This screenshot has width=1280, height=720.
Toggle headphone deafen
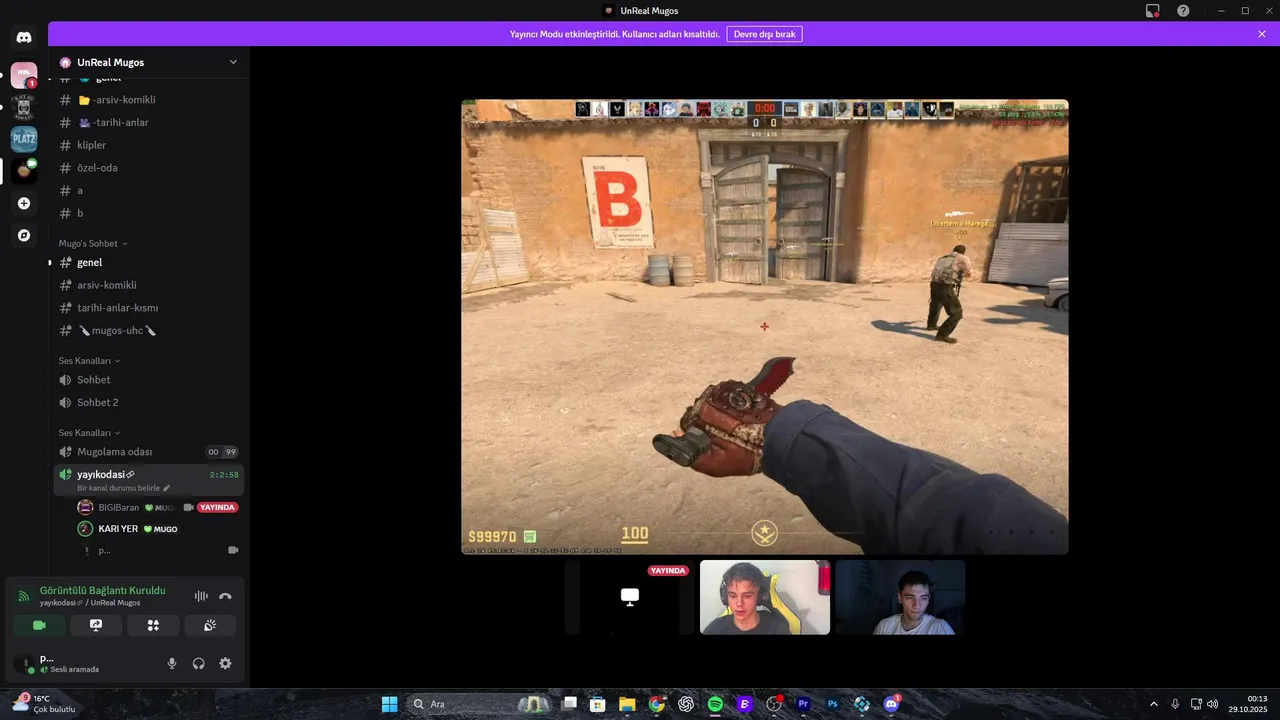pos(198,663)
